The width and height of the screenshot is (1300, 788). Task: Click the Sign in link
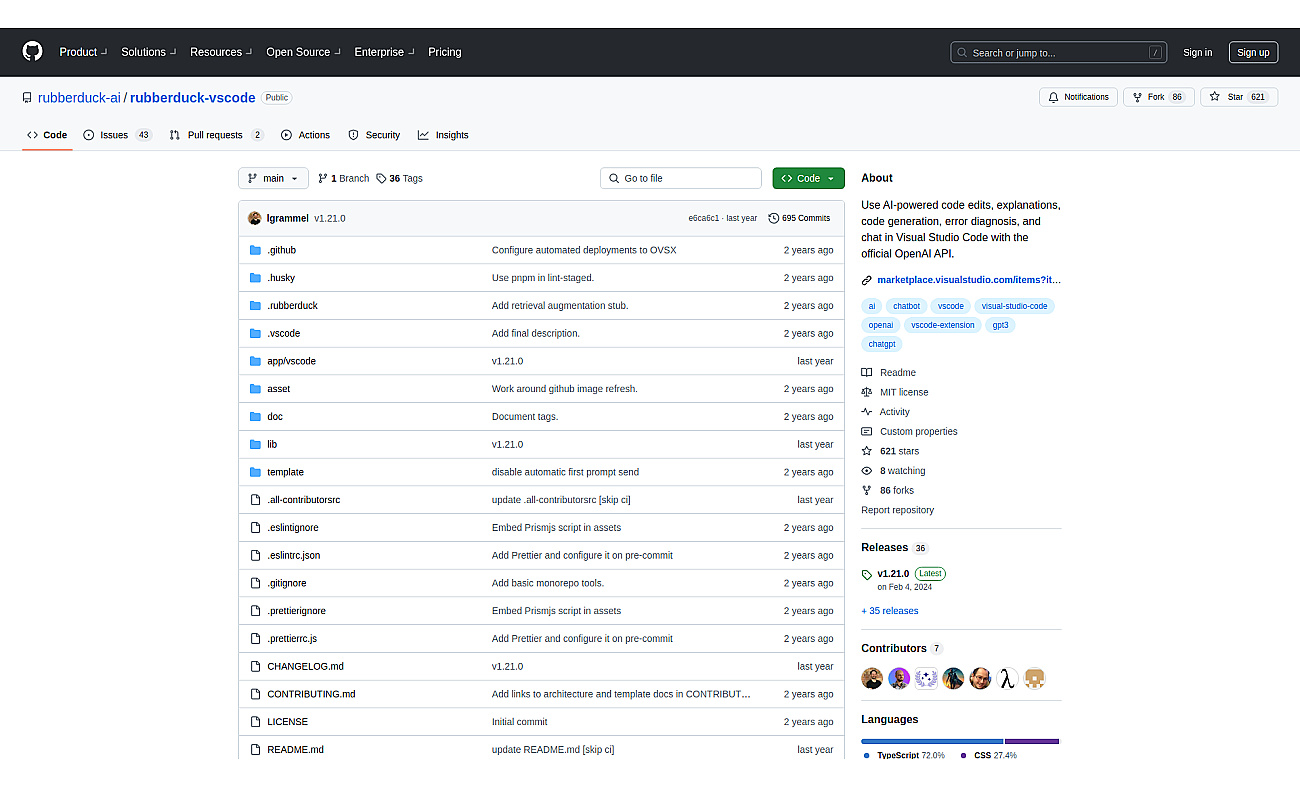[x=1197, y=53]
